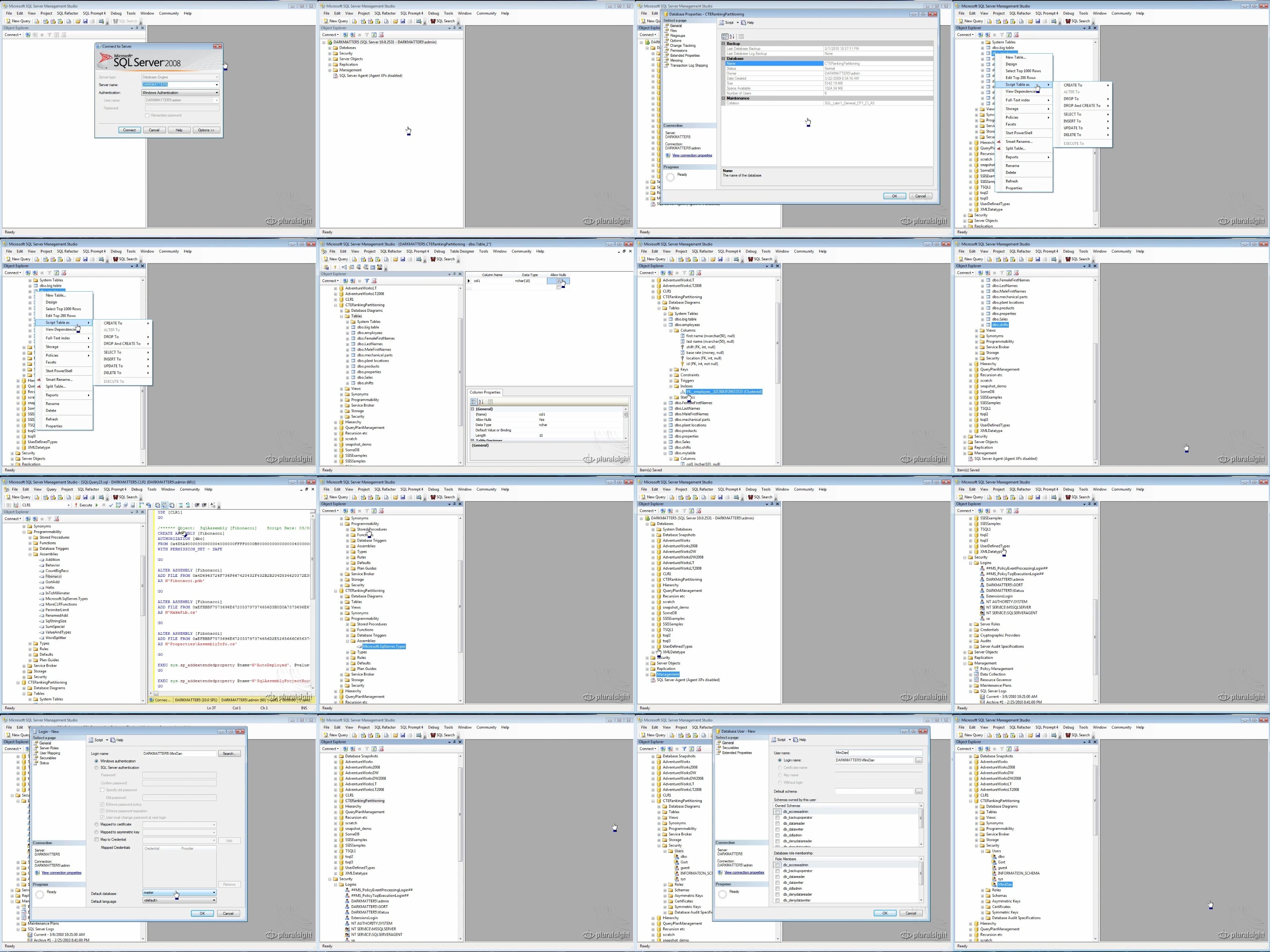Click Change Connection icon left of CLR1 combo
Screen dimensions: 1270x952
15,506
